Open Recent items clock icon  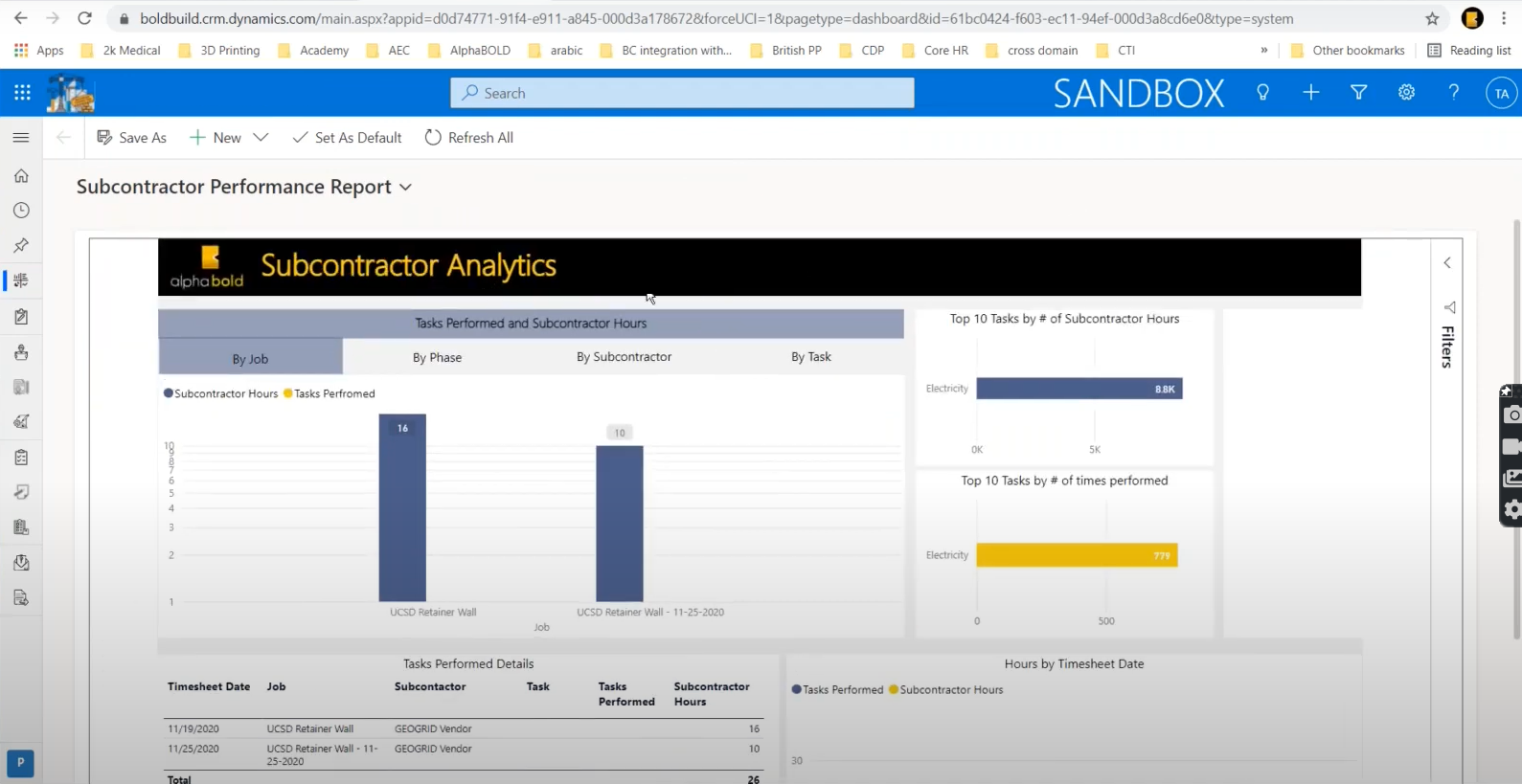pyautogui.click(x=21, y=211)
